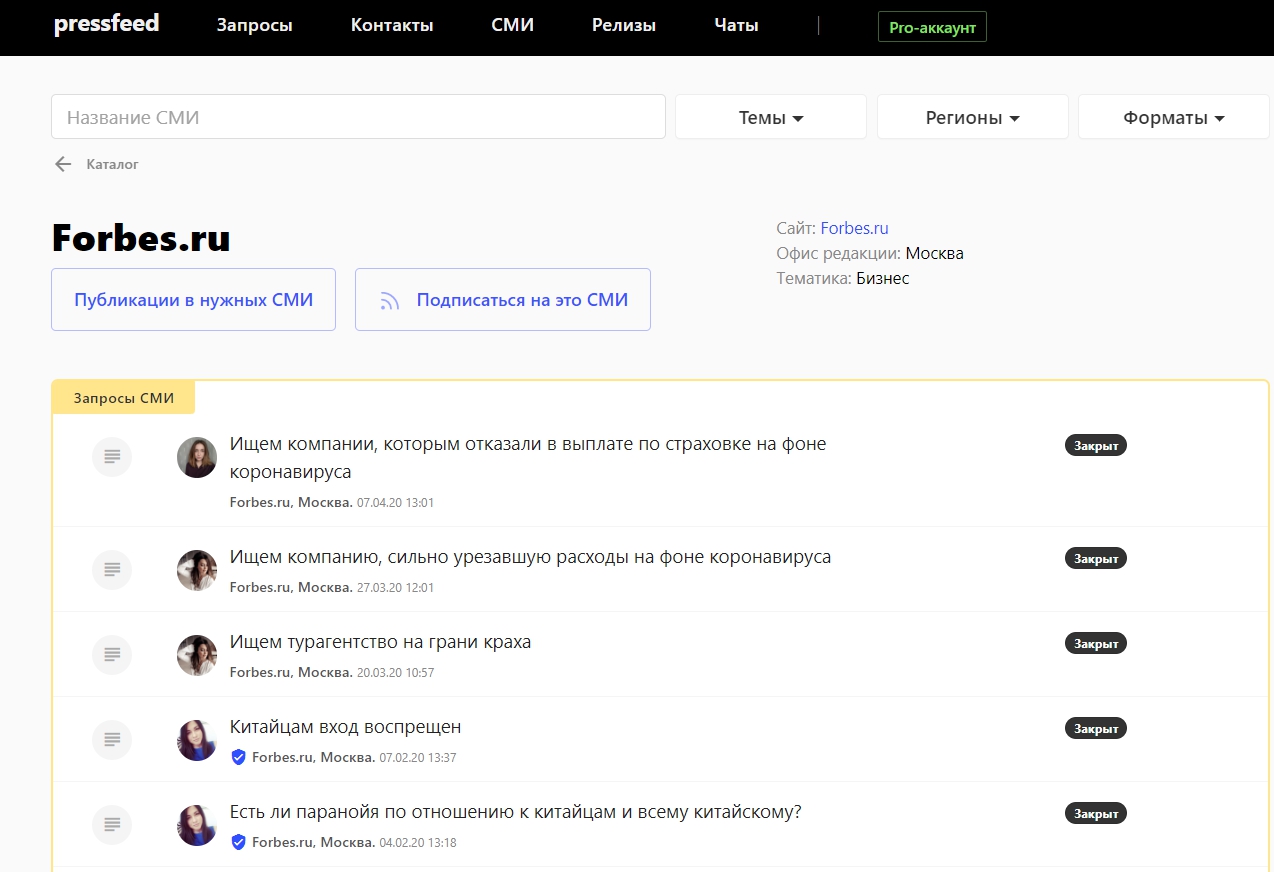This screenshot has height=872, width=1274.
Task: Click document icon beside паранойя request
Action: tap(112, 825)
